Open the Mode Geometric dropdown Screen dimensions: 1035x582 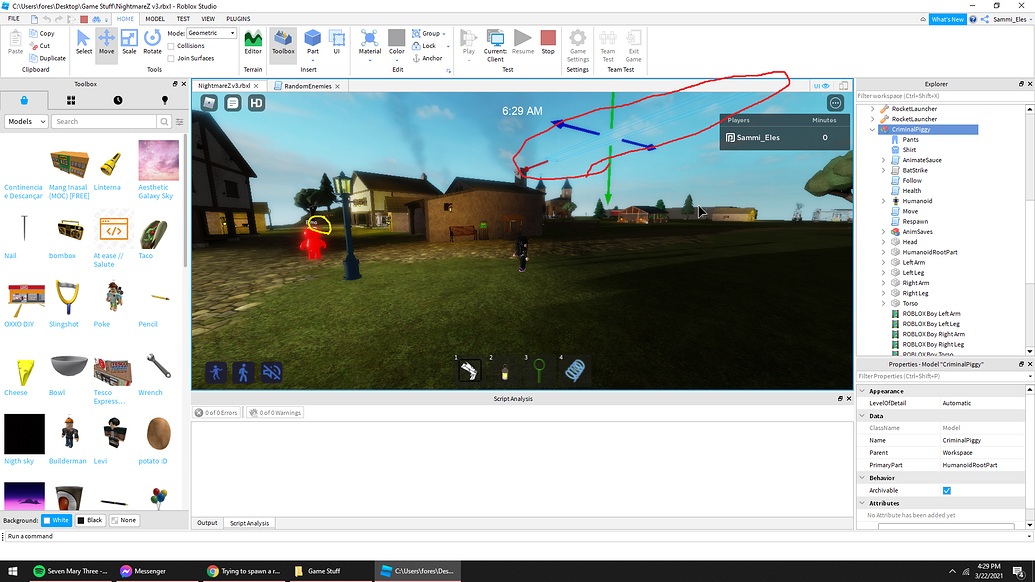(x=211, y=33)
